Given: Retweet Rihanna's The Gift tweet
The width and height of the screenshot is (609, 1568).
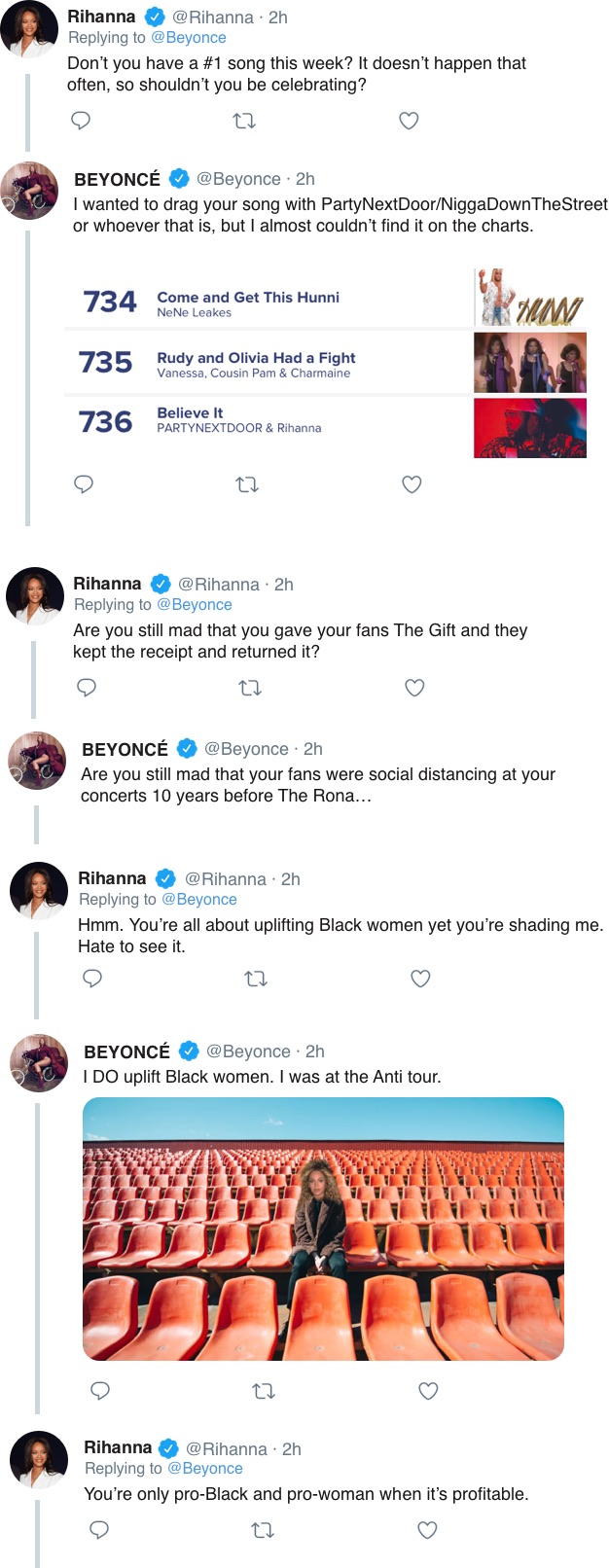Looking at the screenshot, I should click(x=250, y=688).
